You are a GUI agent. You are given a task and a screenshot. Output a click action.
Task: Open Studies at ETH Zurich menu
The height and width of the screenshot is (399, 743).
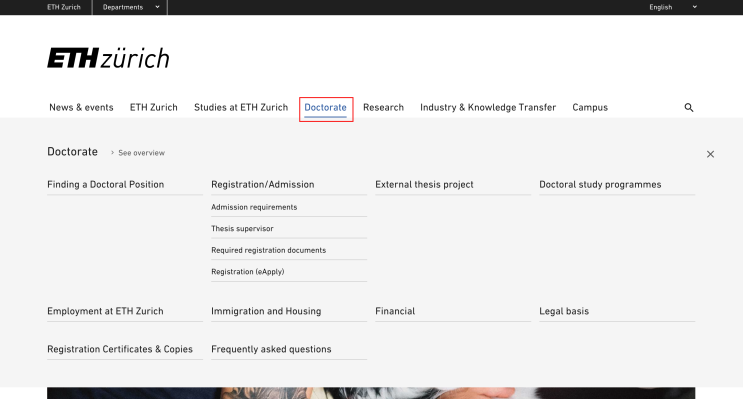[241, 108]
